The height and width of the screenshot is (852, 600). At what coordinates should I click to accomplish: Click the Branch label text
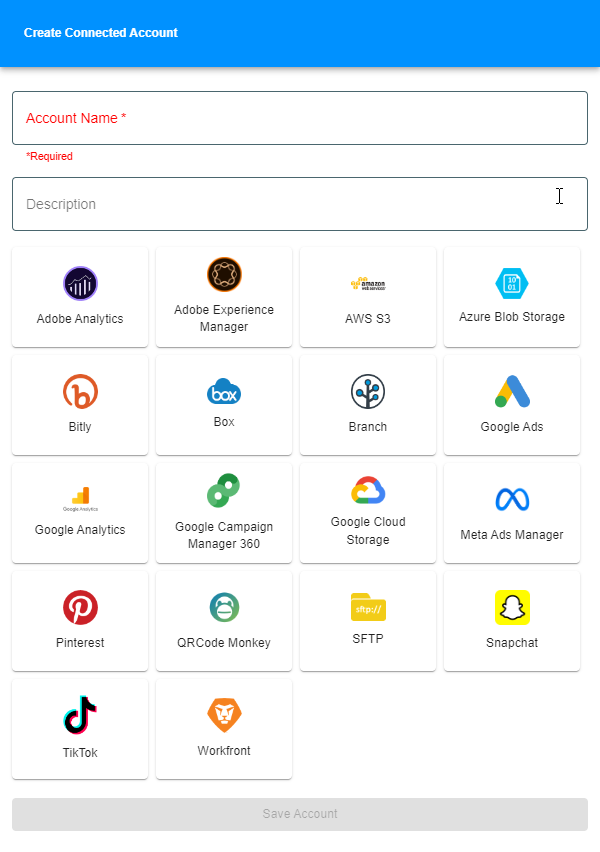368,427
